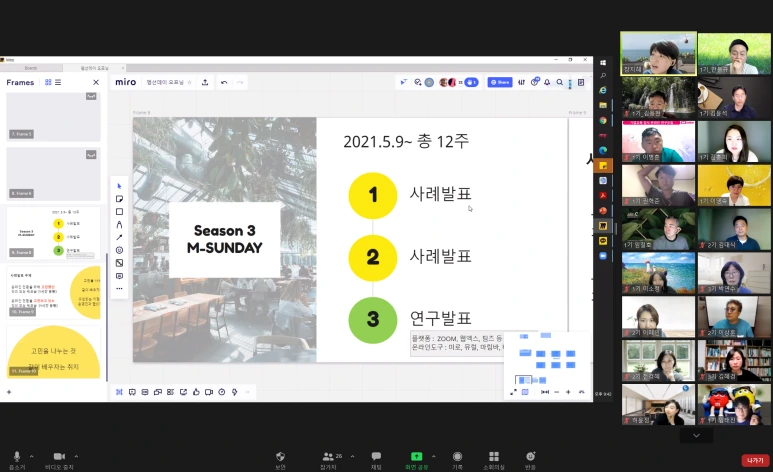Viewport: 773px width, 472px height.
Task: Open Windows Start button in shared taskbar
Action: point(603,63)
